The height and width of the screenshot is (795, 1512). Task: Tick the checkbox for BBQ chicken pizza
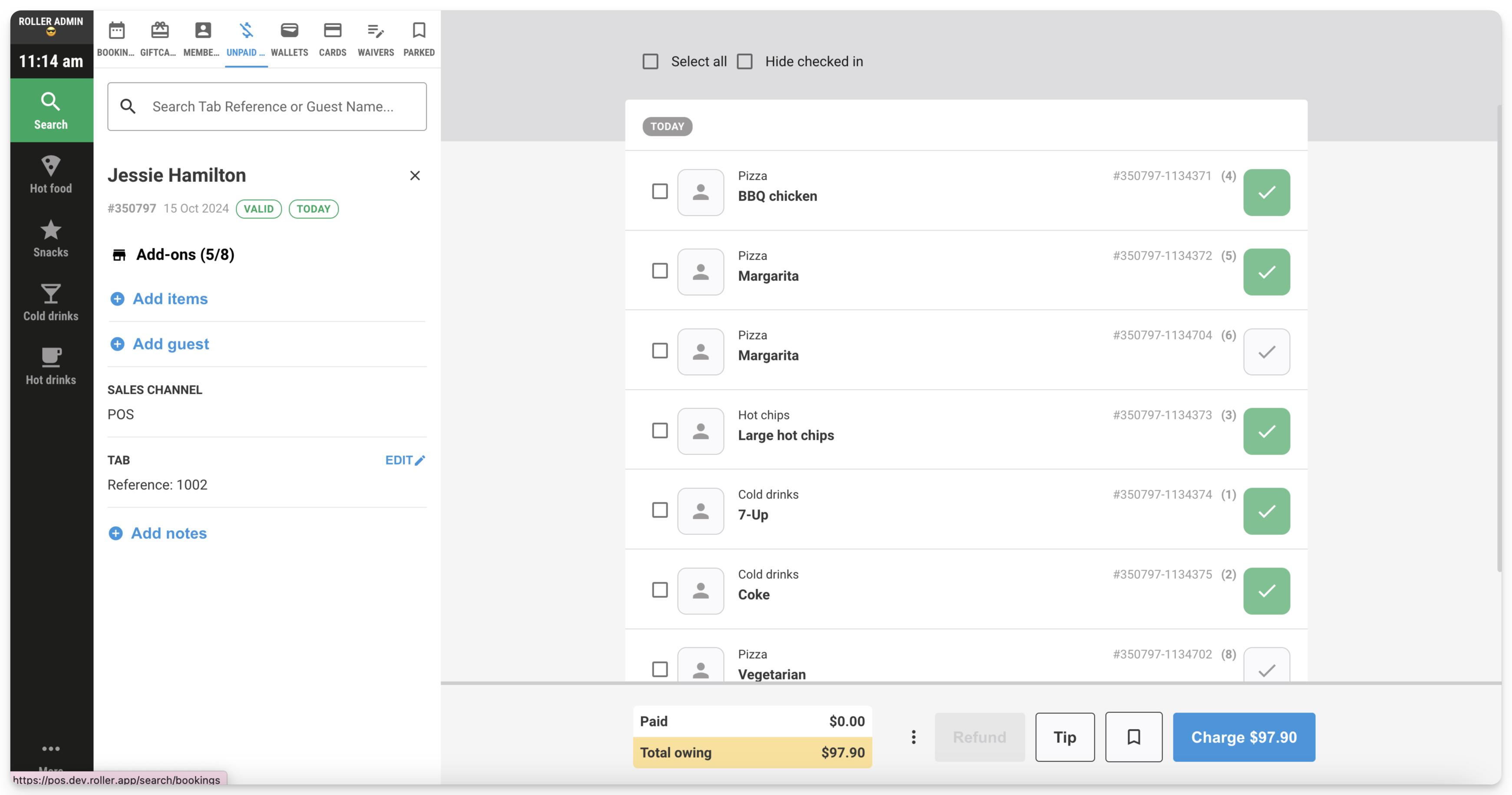[x=660, y=191]
